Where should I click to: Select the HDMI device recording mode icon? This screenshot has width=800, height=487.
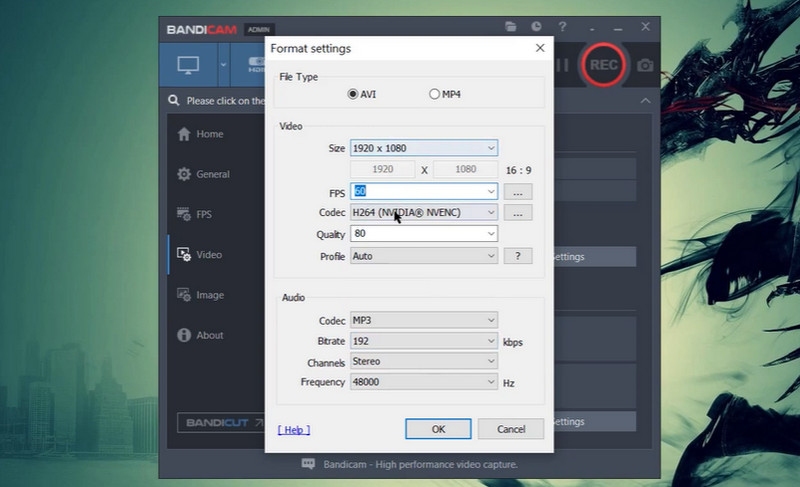[x=256, y=65]
